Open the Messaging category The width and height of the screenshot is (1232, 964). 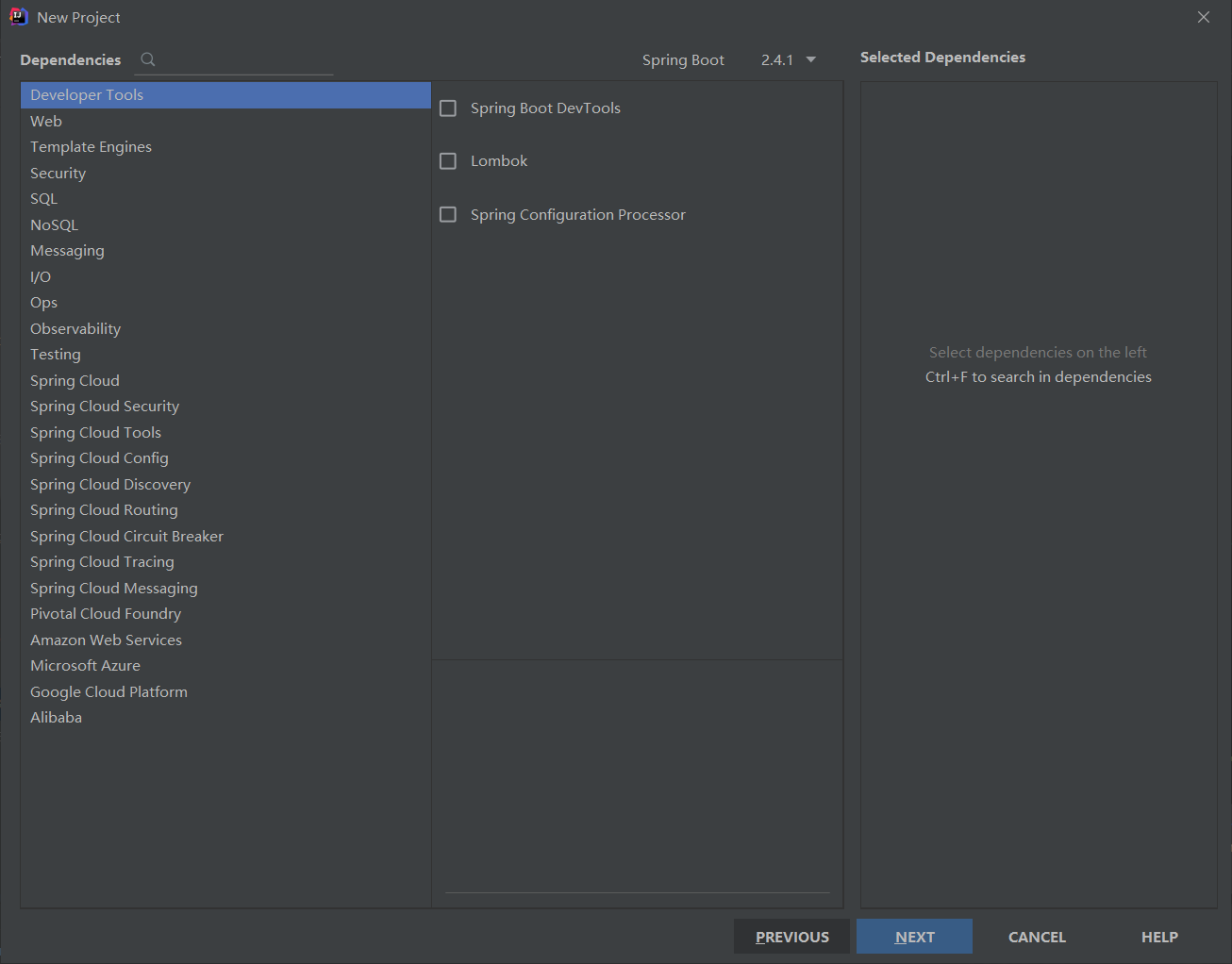(225, 251)
